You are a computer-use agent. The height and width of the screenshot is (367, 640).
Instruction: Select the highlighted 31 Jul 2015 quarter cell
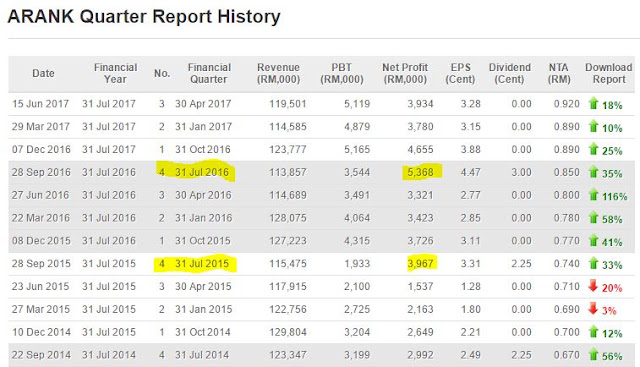202,264
